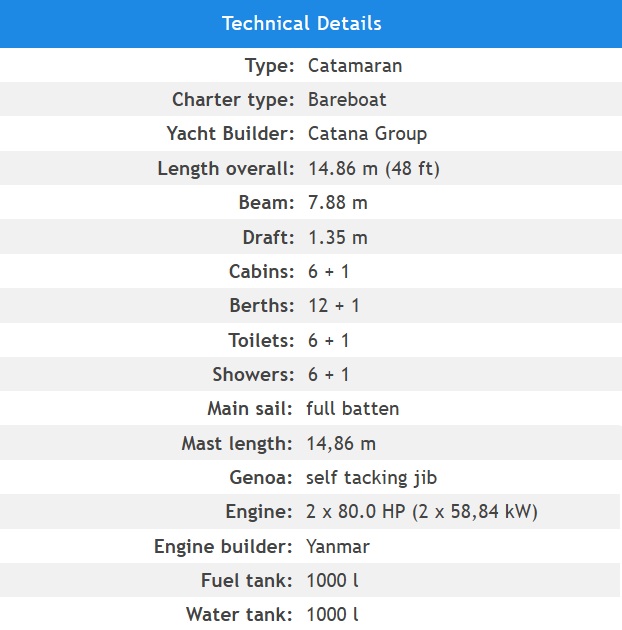Click the Technical Details header
Viewport: 622px width, 630px height.
pyautogui.click(x=302, y=23)
